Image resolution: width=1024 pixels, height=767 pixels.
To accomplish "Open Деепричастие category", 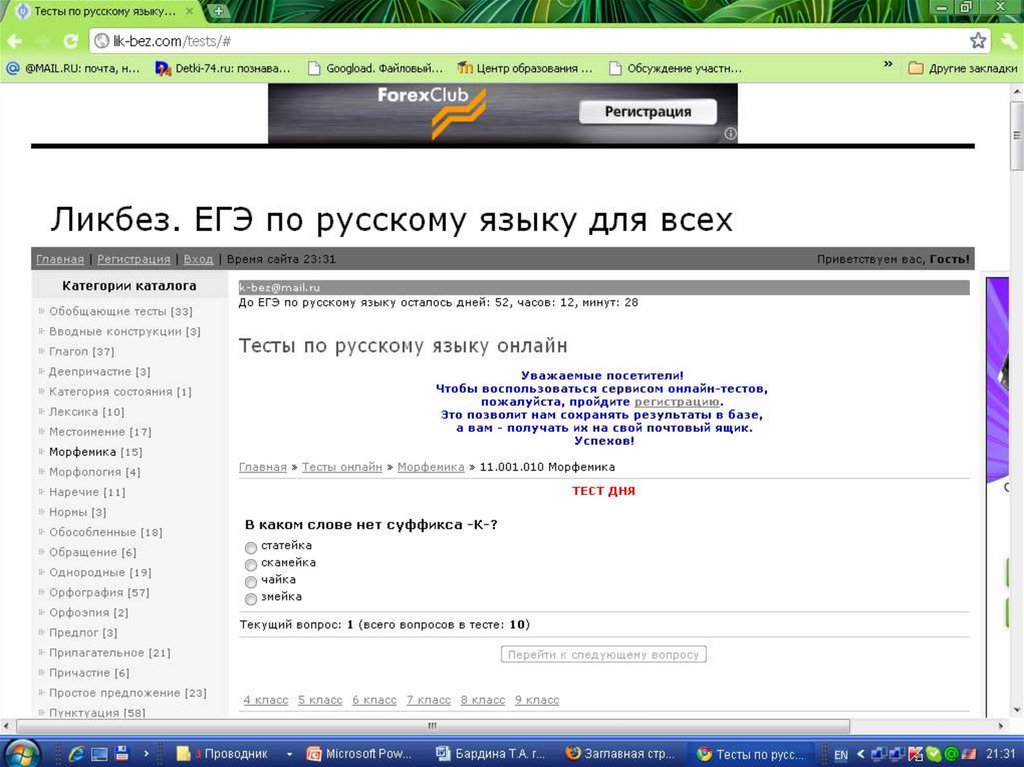I will (x=90, y=372).
